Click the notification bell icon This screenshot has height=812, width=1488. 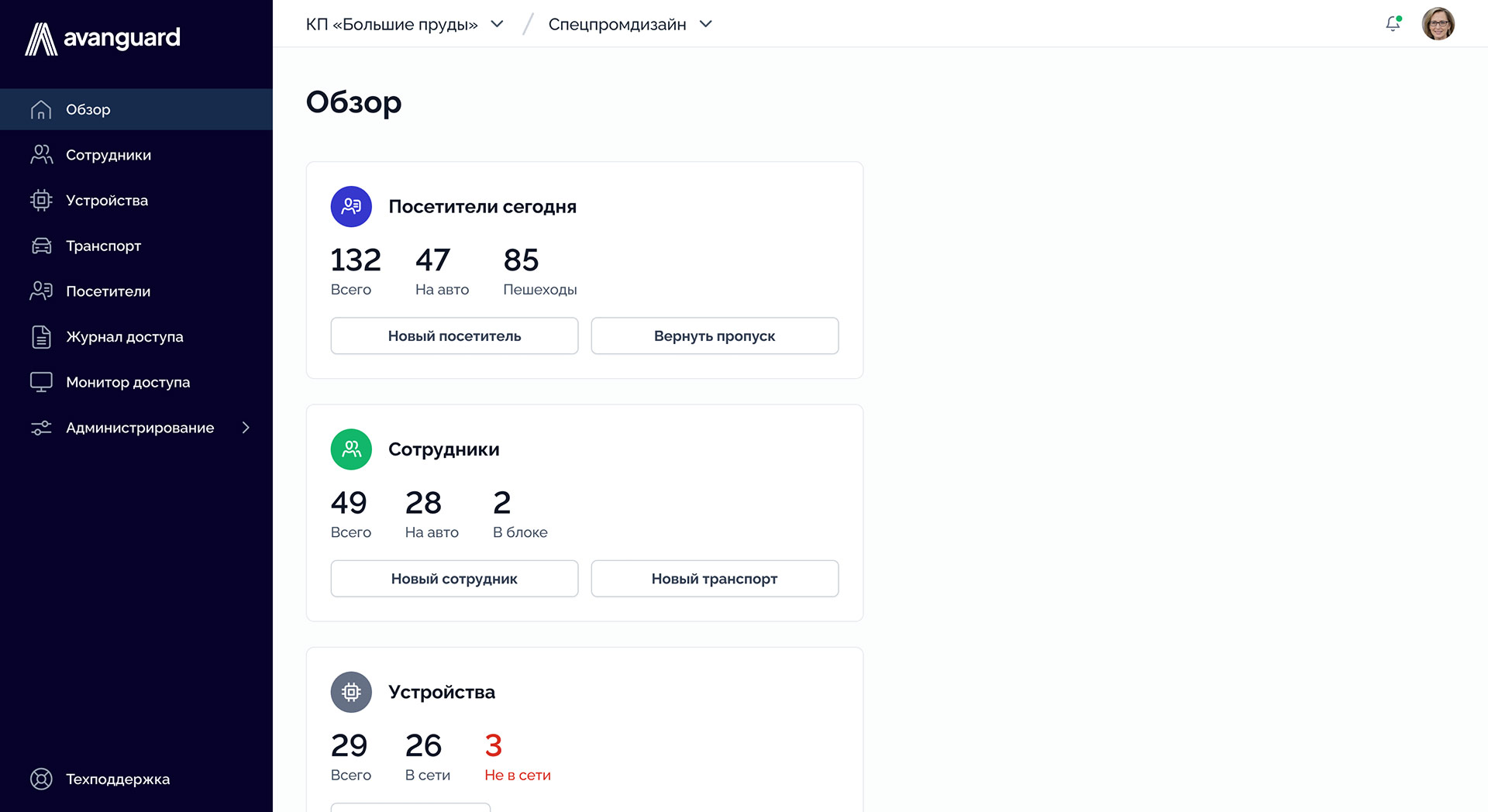click(x=1393, y=24)
